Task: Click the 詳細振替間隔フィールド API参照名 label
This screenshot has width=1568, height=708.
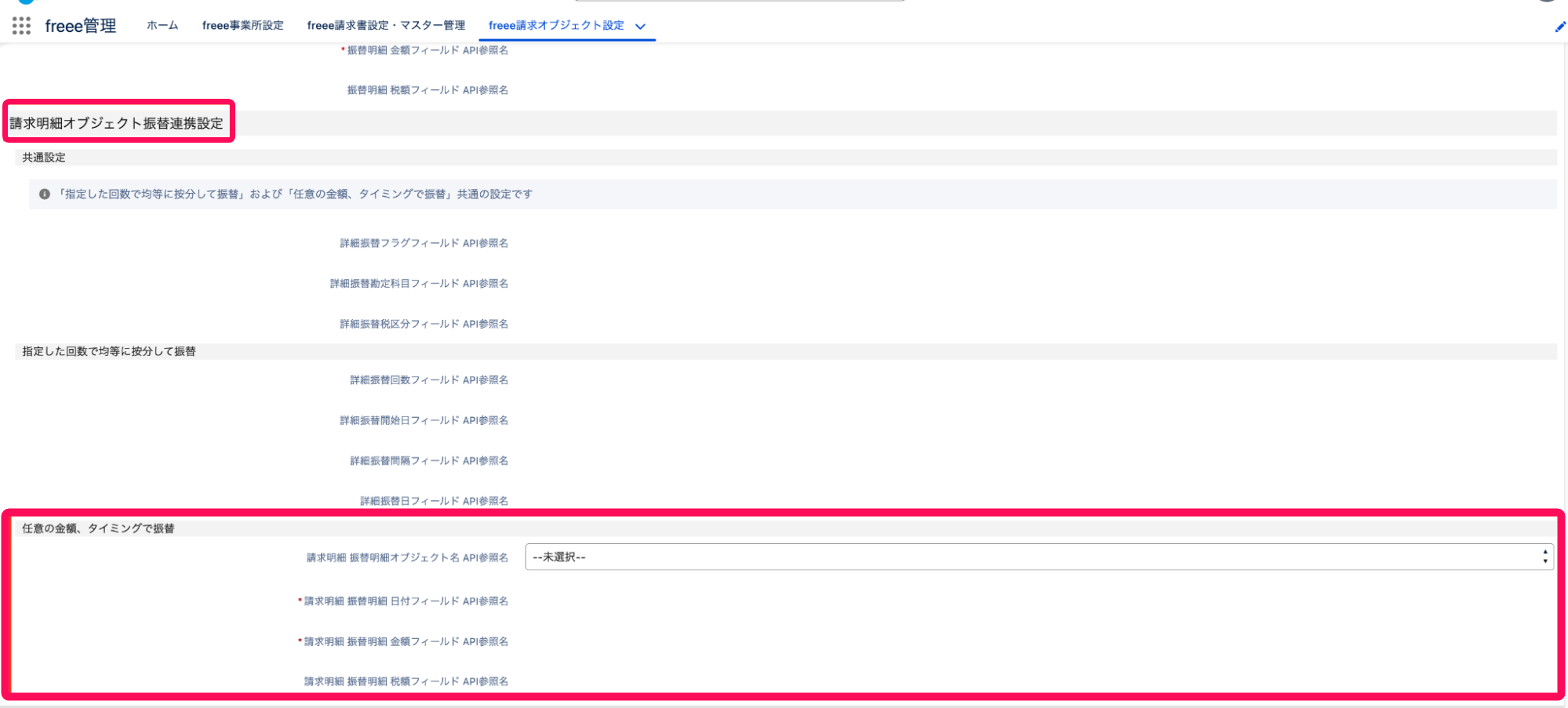Action: click(429, 460)
